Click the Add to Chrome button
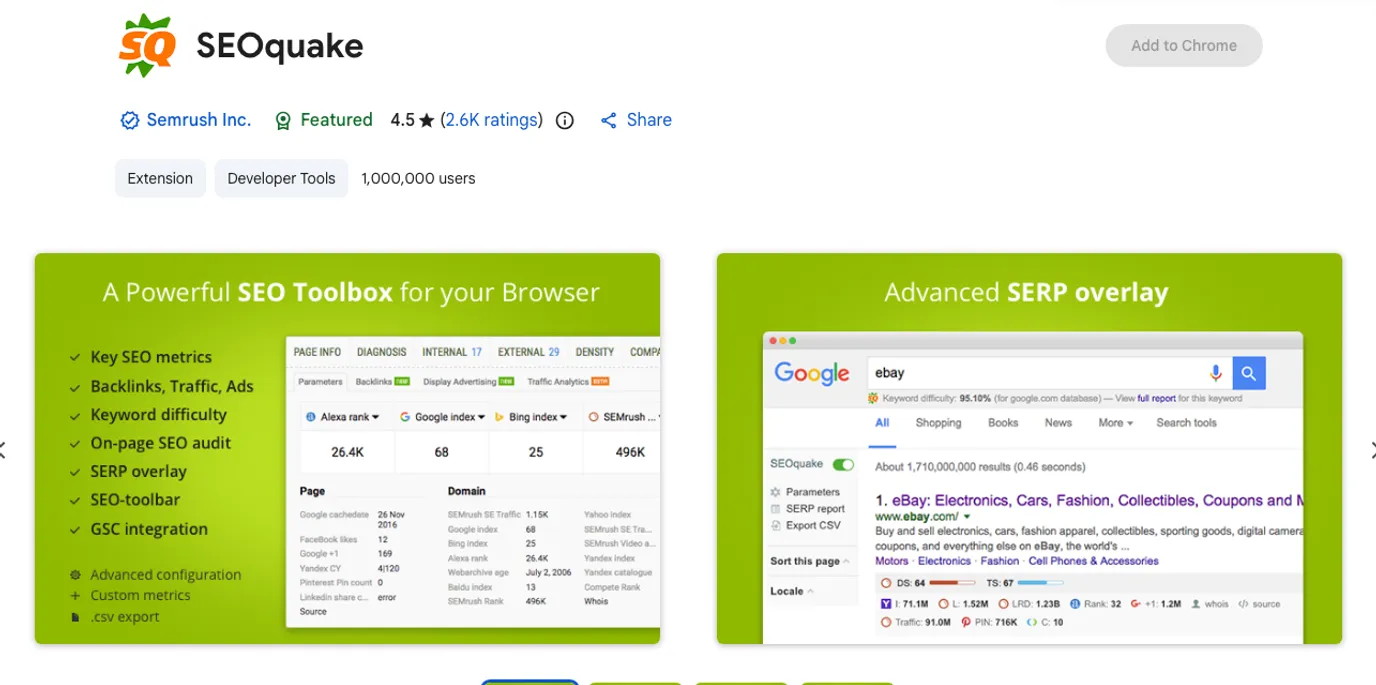Viewport: 1376px width, 685px height. tap(1184, 46)
